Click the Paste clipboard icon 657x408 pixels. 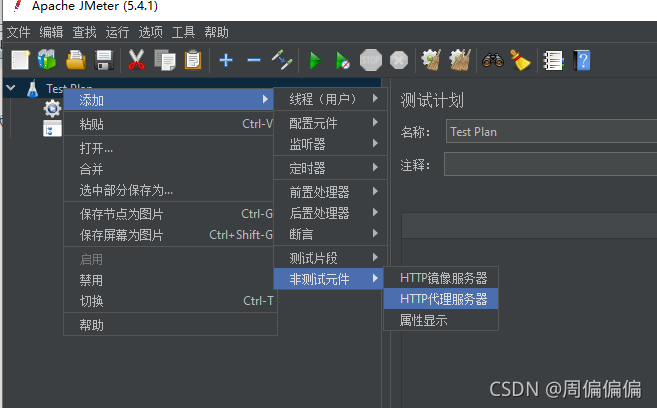pos(193,60)
